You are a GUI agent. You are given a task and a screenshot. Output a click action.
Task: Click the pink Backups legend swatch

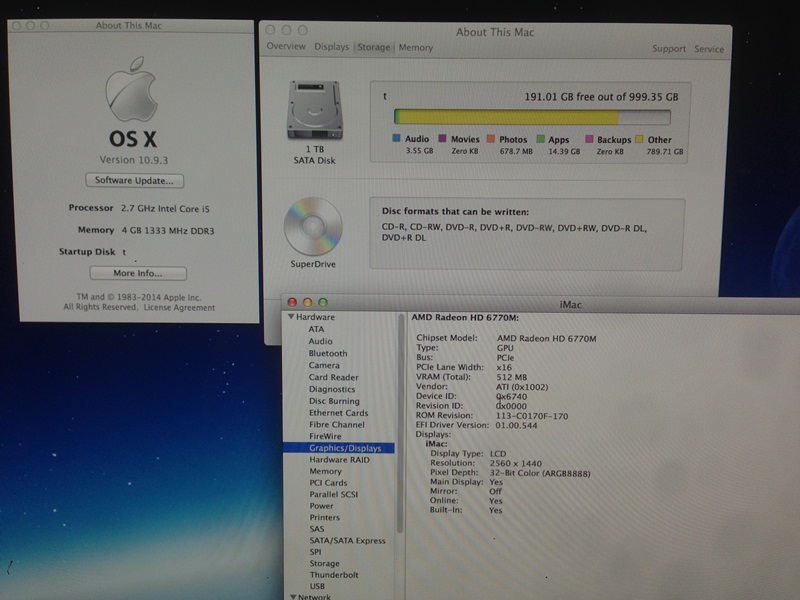[x=589, y=139]
